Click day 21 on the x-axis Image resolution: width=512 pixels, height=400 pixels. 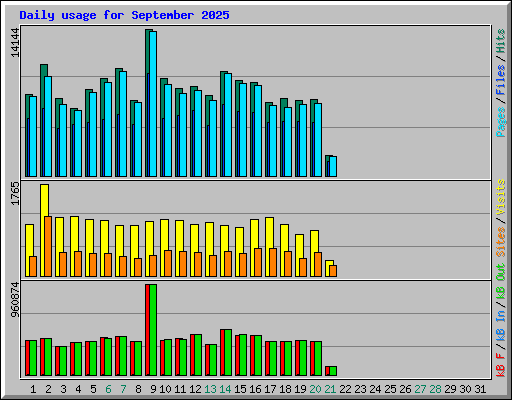(x=330, y=389)
